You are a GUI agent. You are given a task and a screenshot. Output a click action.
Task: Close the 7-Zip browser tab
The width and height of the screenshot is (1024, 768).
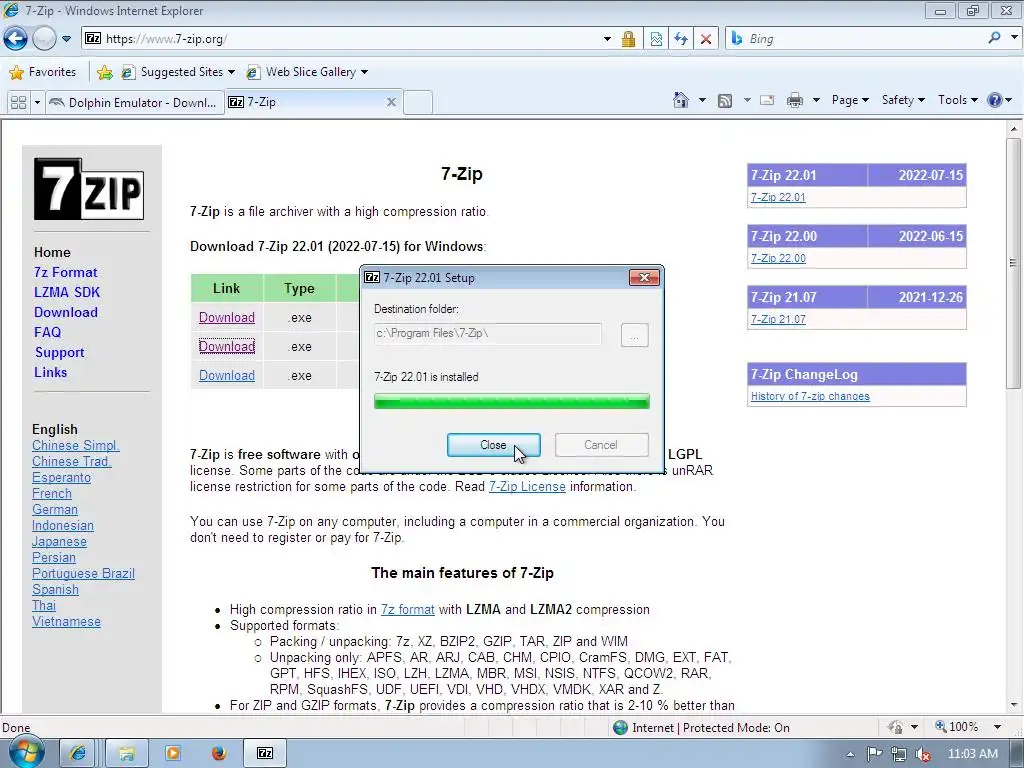[391, 102]
